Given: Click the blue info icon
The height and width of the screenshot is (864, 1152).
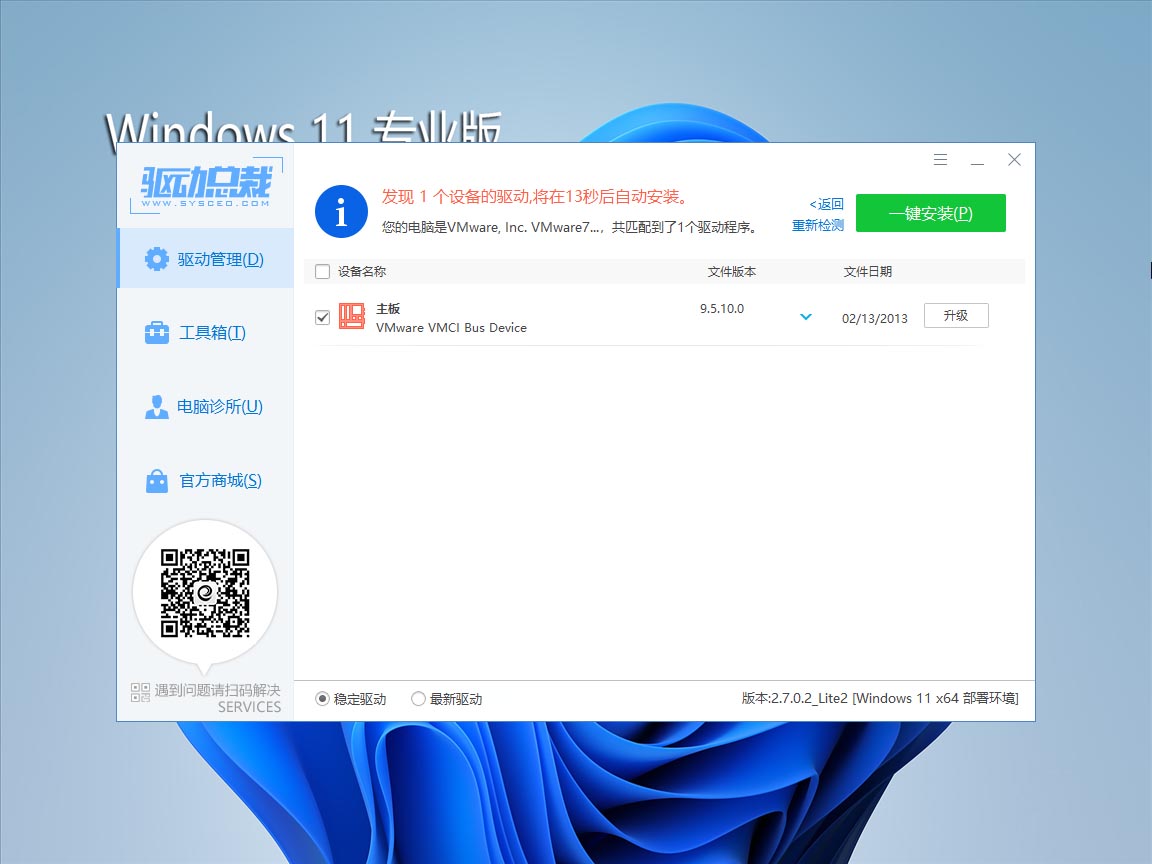Looking at the screenshot, I should pyautogui.click(x=341, y=212).
